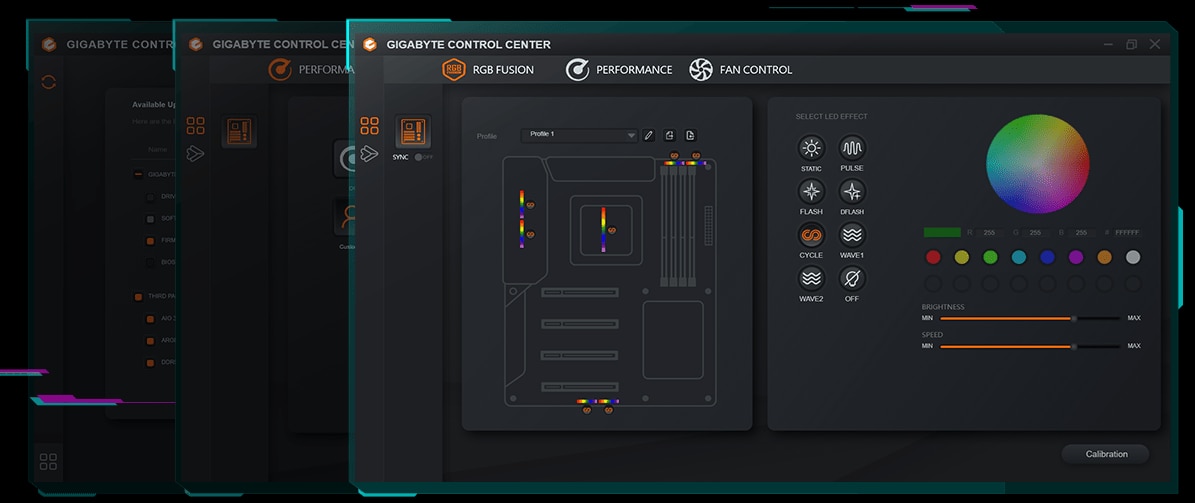Select the Static LED effect
This screenshot has height=503, width=1195.
click(810, 149)
